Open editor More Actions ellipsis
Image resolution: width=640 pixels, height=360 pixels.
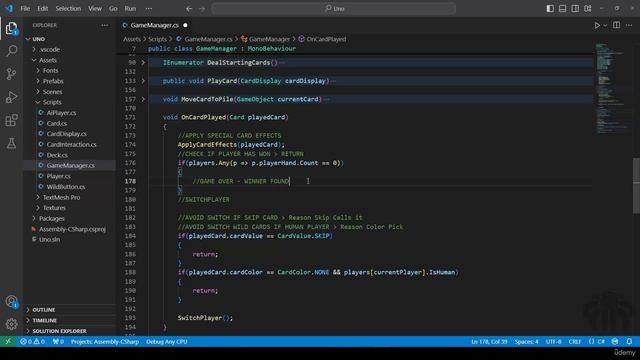pos(629,25)
